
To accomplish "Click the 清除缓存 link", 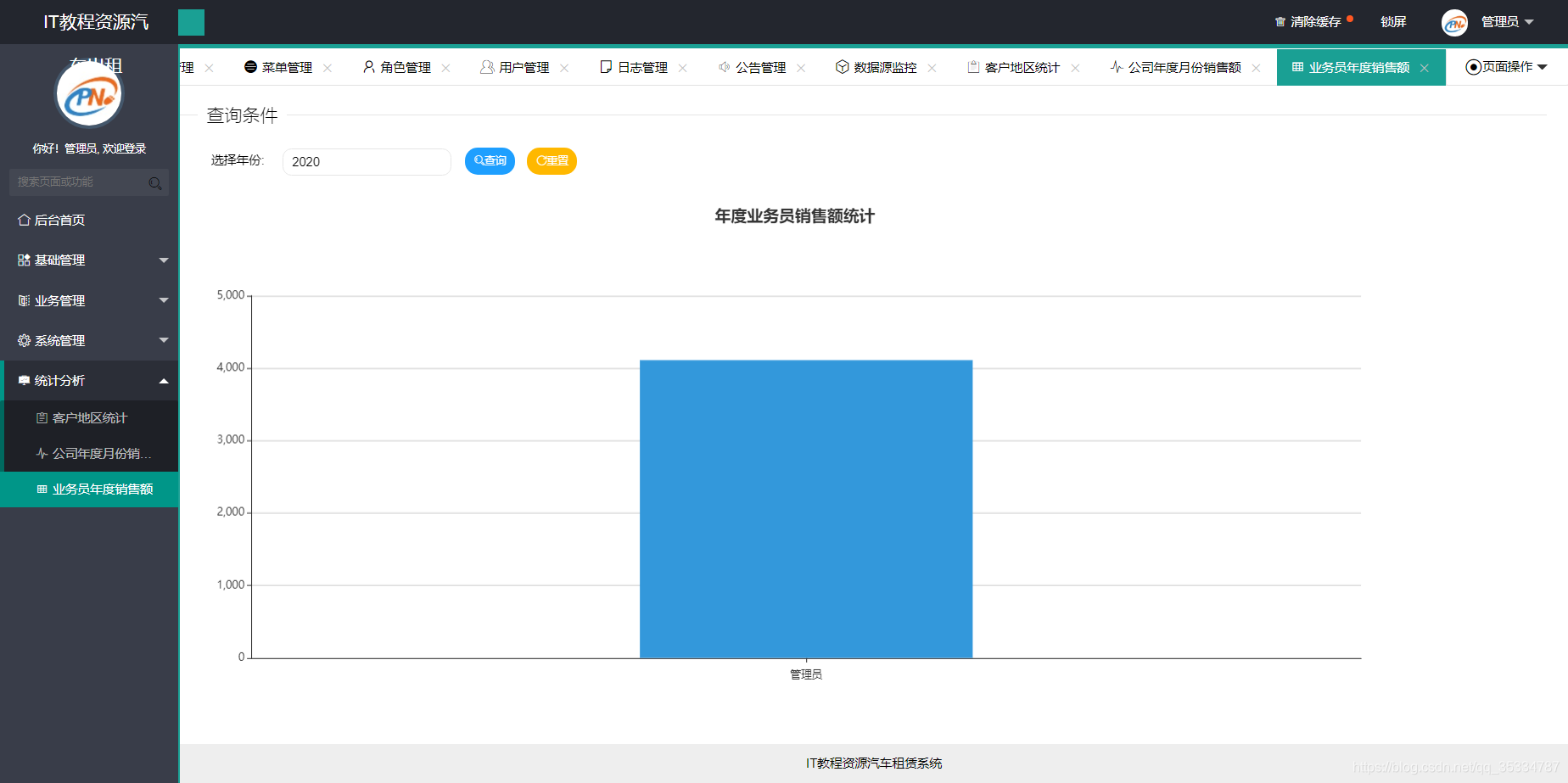I will [x=1315, y=22].
